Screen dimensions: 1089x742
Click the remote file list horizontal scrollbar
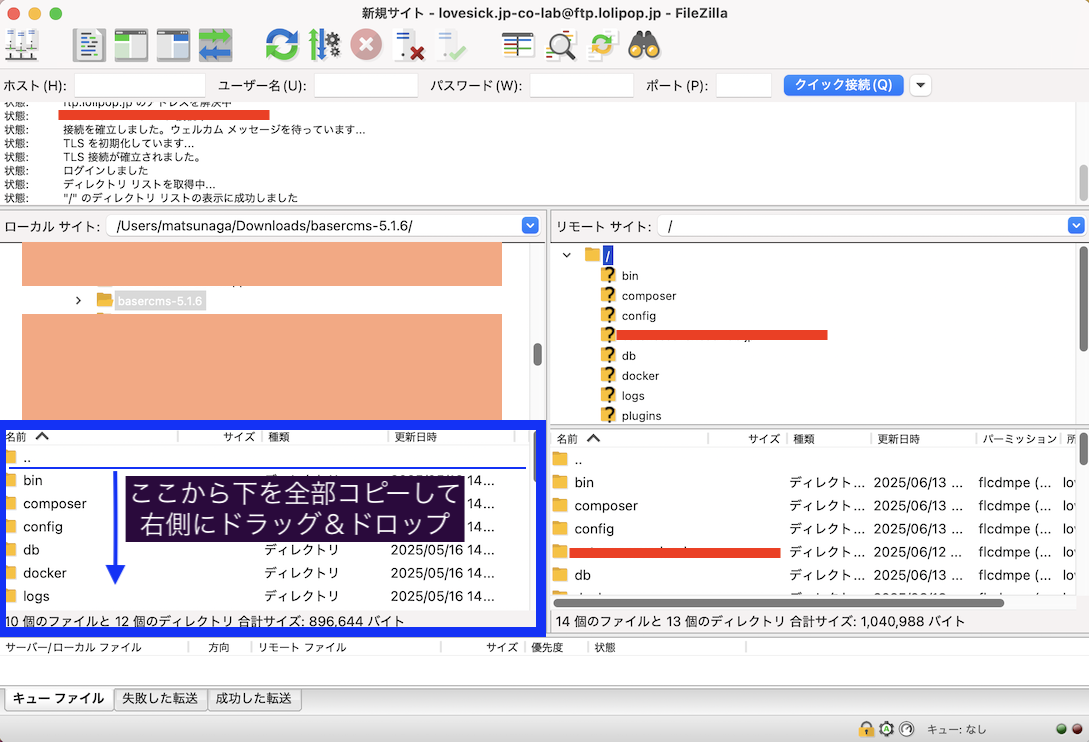coord(779,603)
